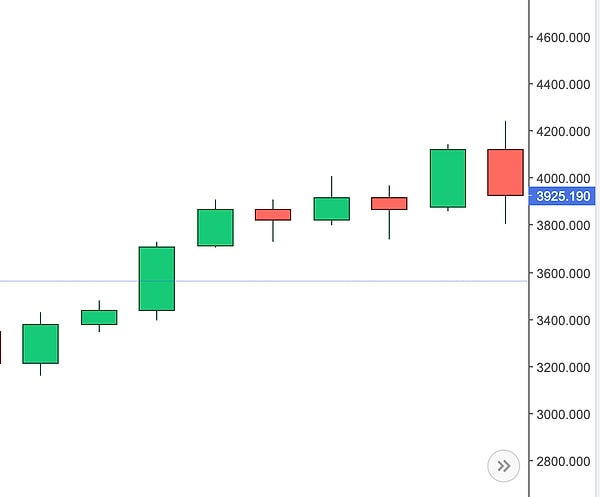Click the blue 3925.190 current price label

(x=564, y=197)
